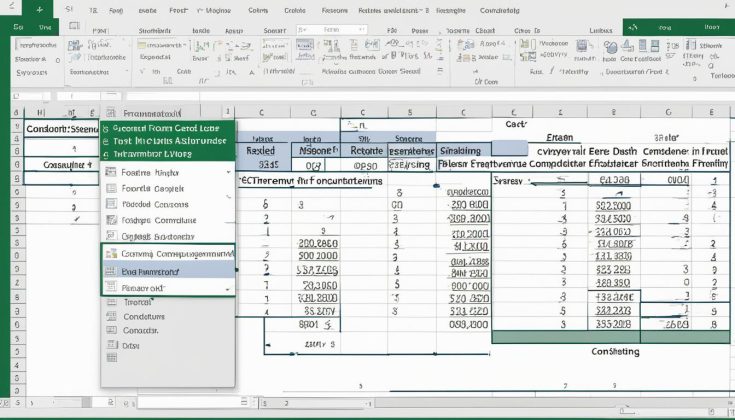Click the icon beside 'Foarida Coaglek' menu entry
Screen dimensions: 735x420
(111, 187)
